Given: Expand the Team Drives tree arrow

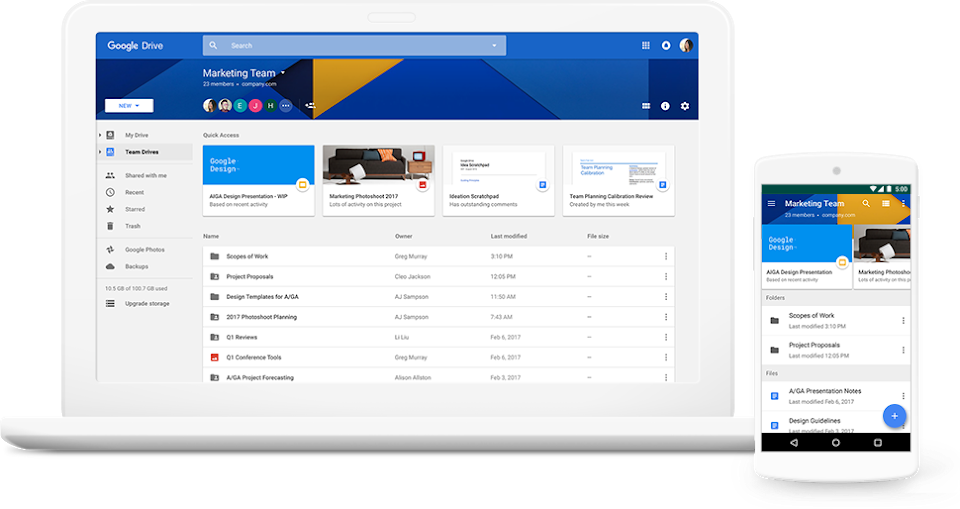Looking at the screenshot, I should [100, 152].
